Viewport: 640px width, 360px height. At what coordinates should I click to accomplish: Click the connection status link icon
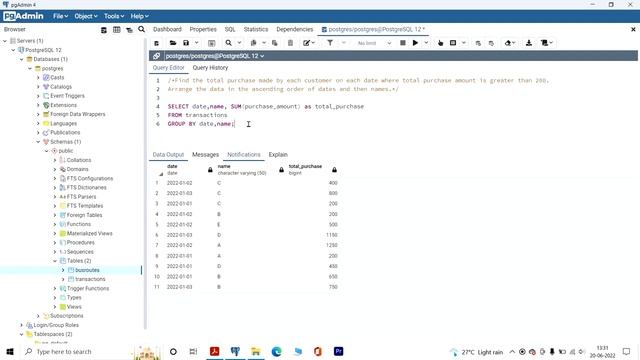coord(156,56)
